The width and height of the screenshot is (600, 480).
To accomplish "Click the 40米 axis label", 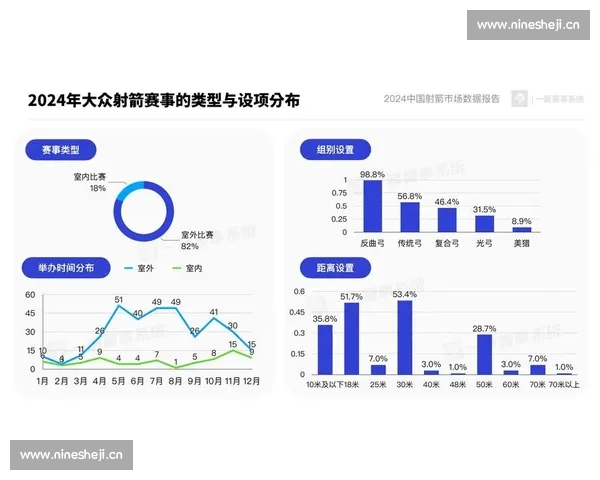I will click(x=431, y=384).
